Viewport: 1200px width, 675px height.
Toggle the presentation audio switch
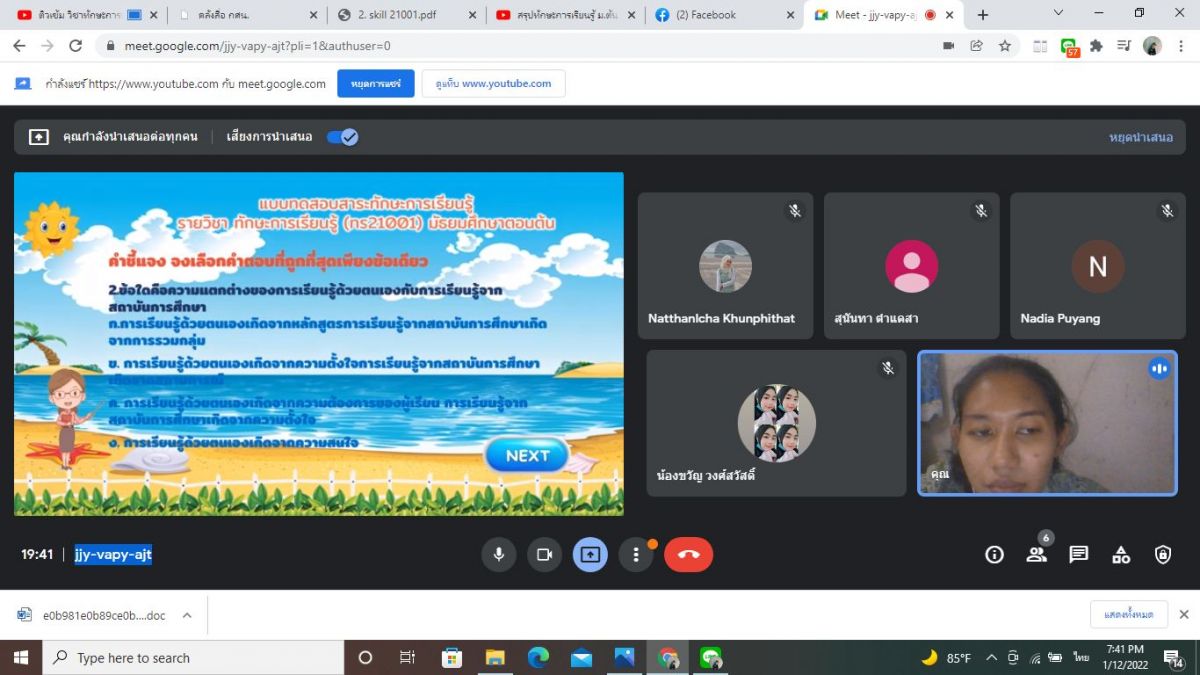click(x=343, y=137)
